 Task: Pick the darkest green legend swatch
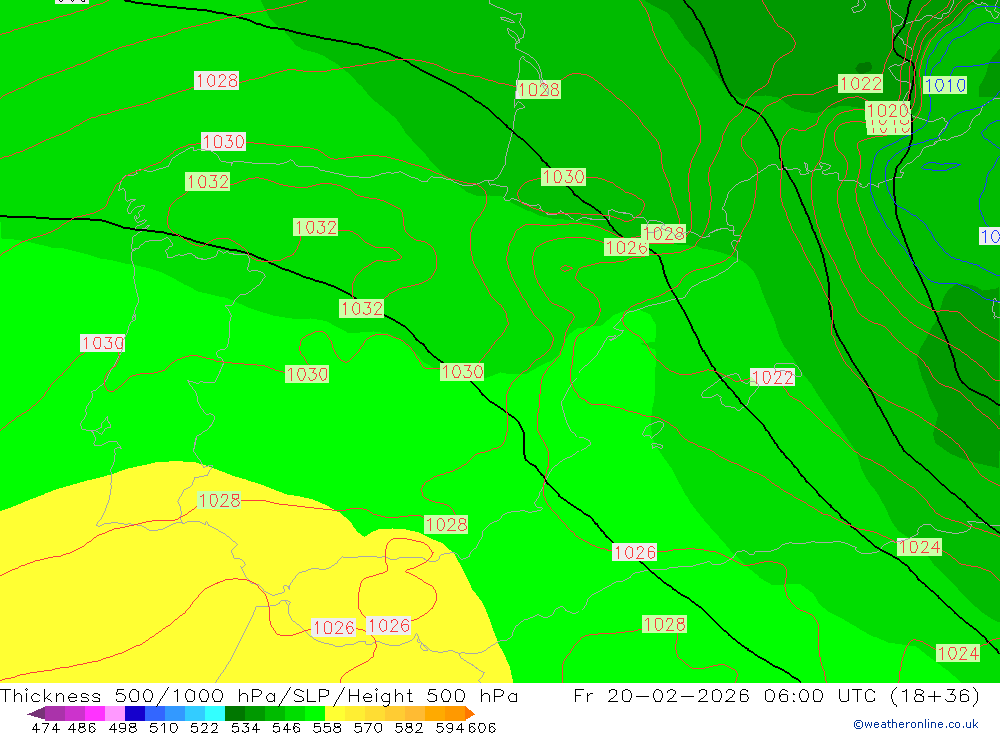tap(235, 713)
